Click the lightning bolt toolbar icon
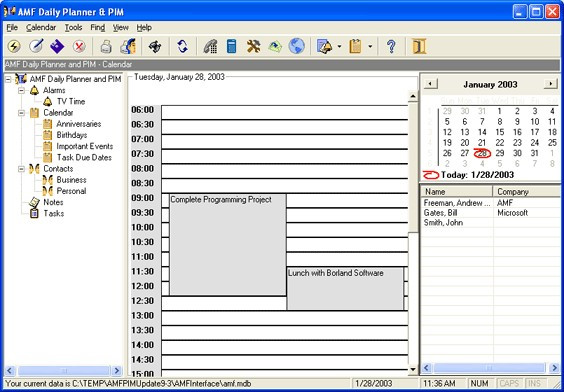The height and width of the screenshot is (392, 564). (x=14, y=46)
